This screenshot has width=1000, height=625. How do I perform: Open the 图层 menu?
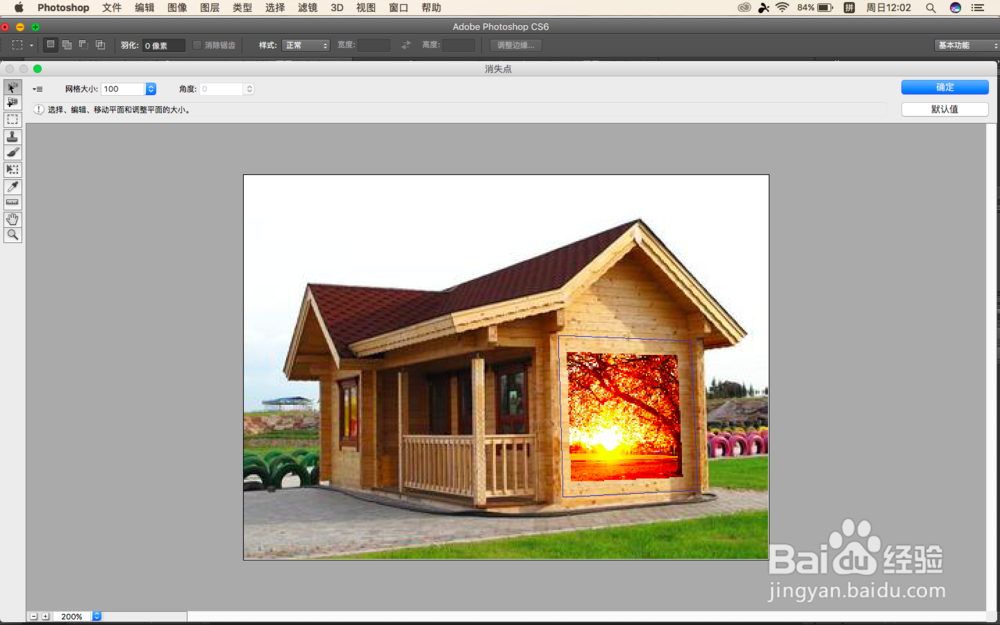tap(210, 8)
